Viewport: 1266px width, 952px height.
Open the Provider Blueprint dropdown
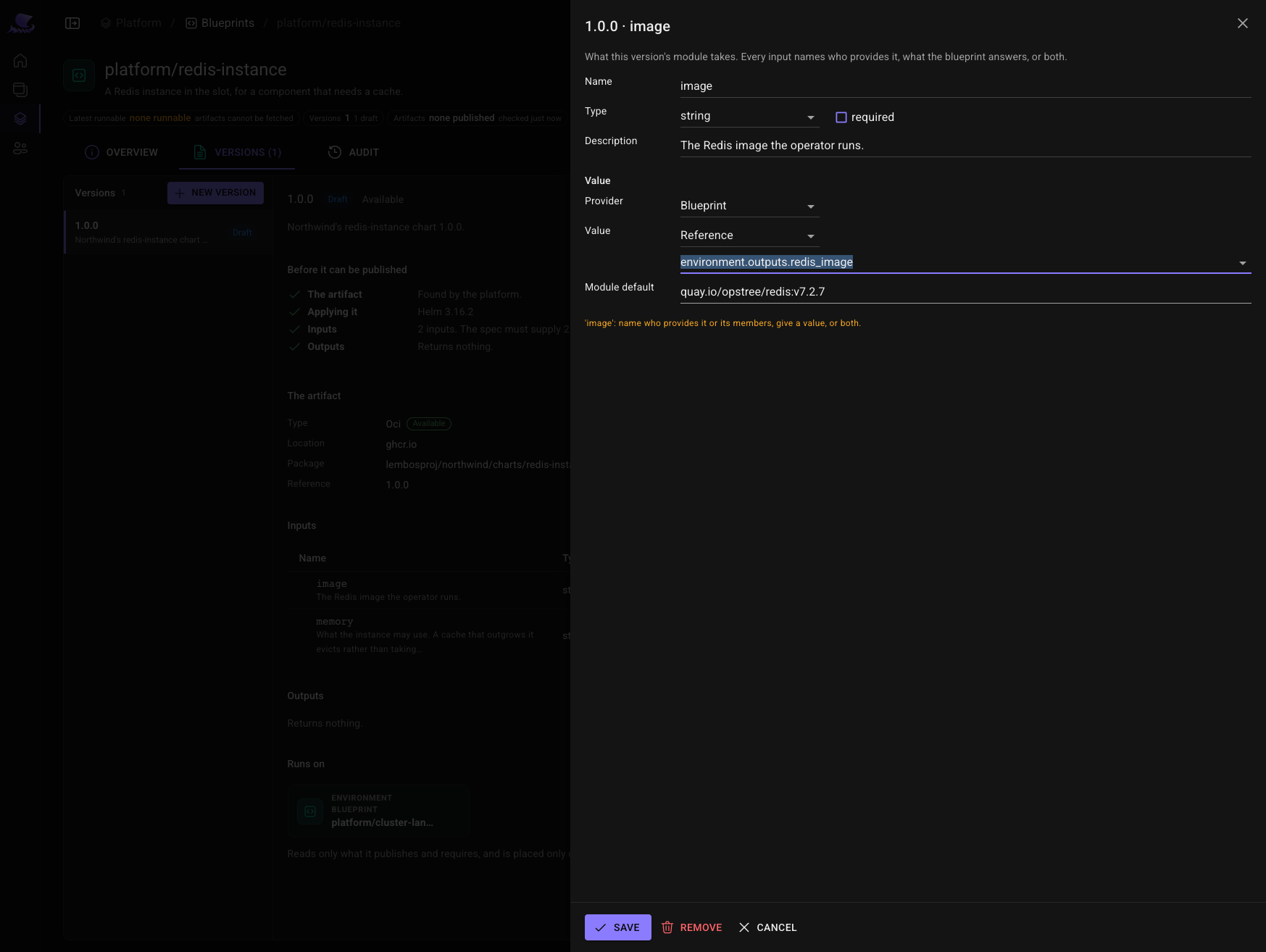coord(749,206)
